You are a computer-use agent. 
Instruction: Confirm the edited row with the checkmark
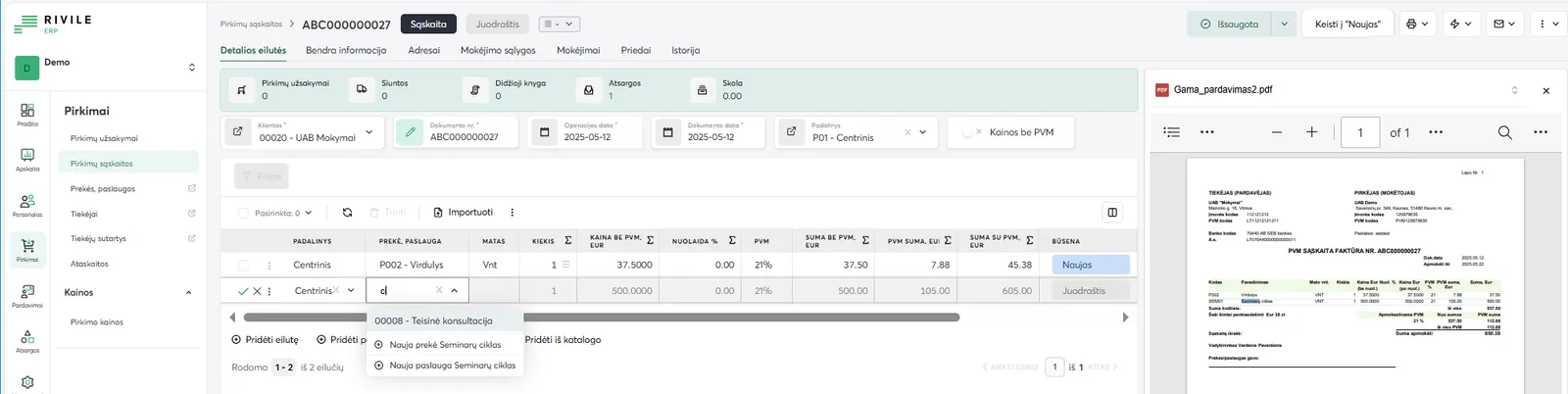pyautogui.click(x=243, y=291)
